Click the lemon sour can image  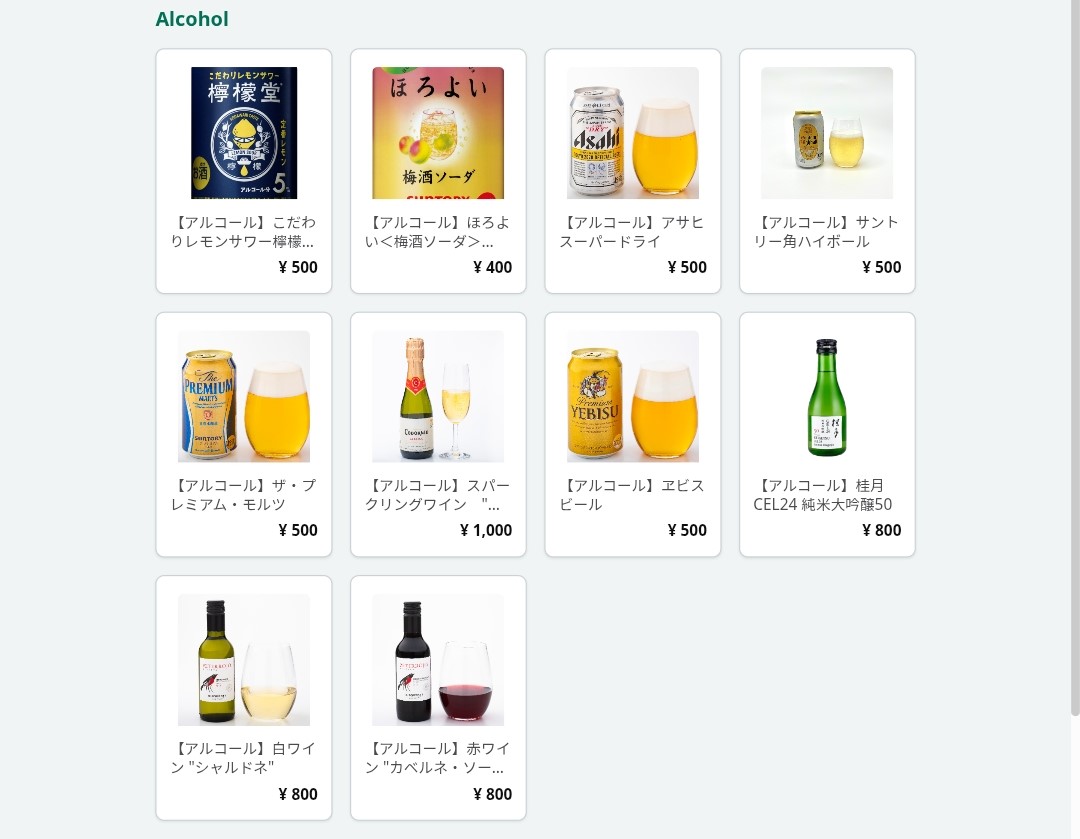(244, 133)
